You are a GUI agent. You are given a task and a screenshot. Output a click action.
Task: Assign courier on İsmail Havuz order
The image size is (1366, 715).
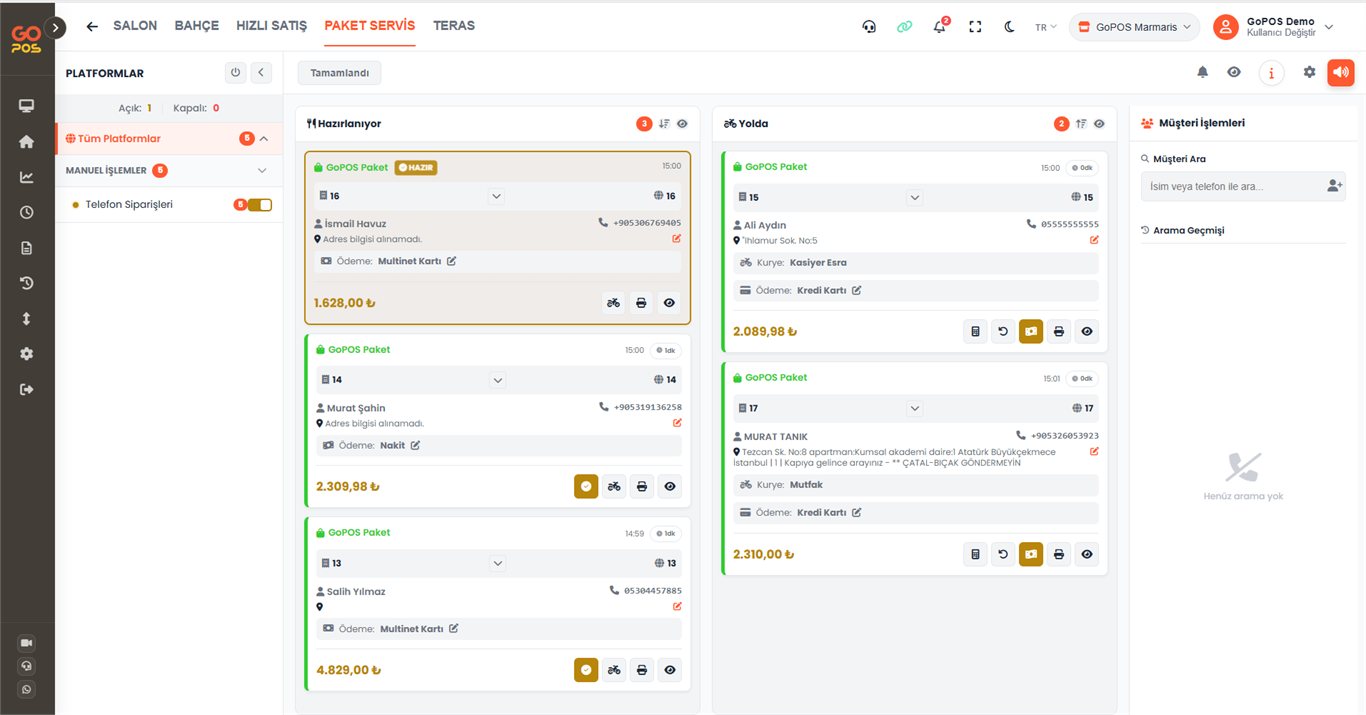click(613, 303)
